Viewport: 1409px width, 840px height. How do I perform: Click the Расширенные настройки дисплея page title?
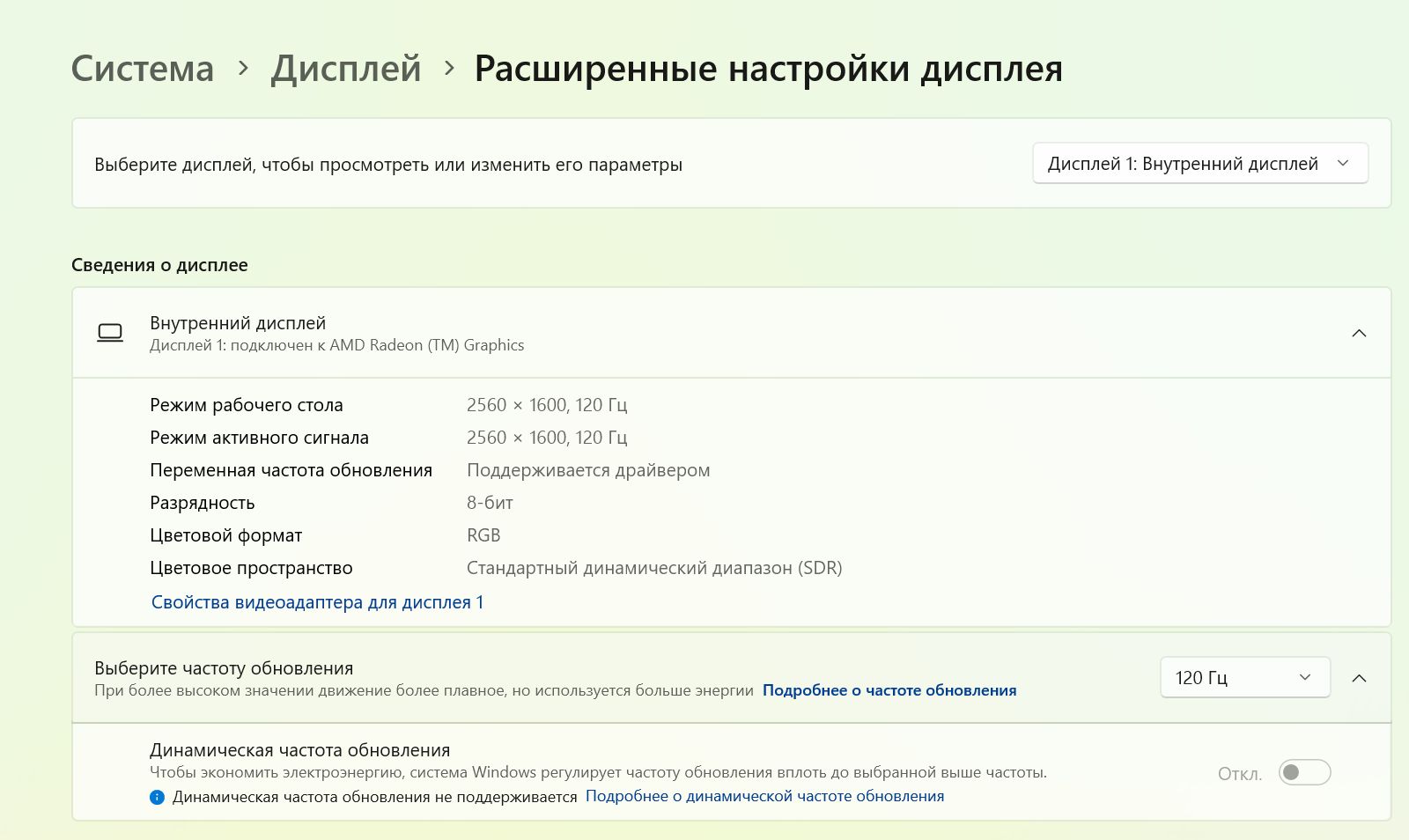pyautogui.click(x=768, y=69)
